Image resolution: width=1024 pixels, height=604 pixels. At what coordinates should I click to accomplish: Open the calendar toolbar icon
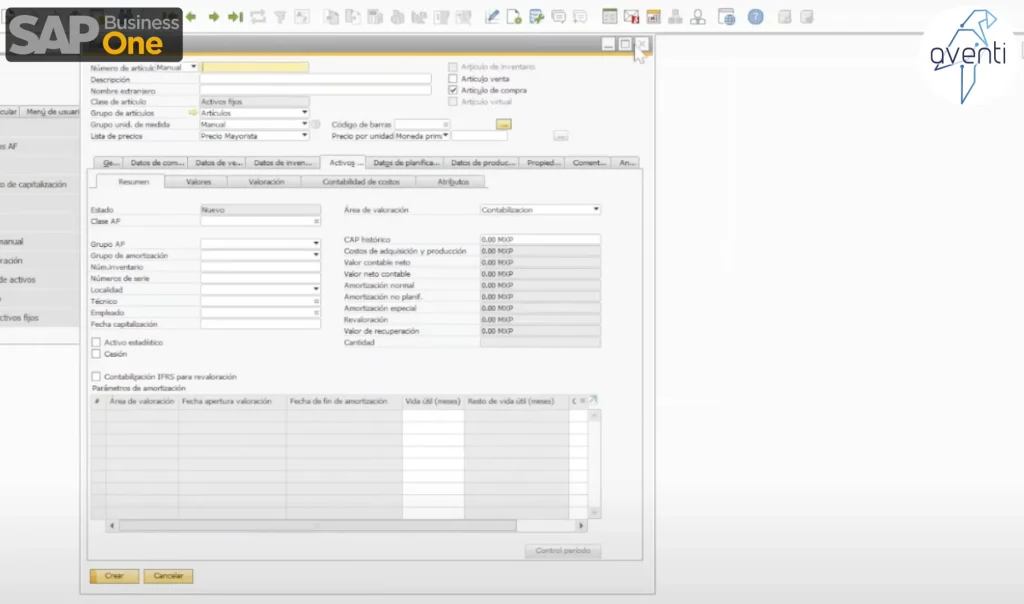[654, 17]
